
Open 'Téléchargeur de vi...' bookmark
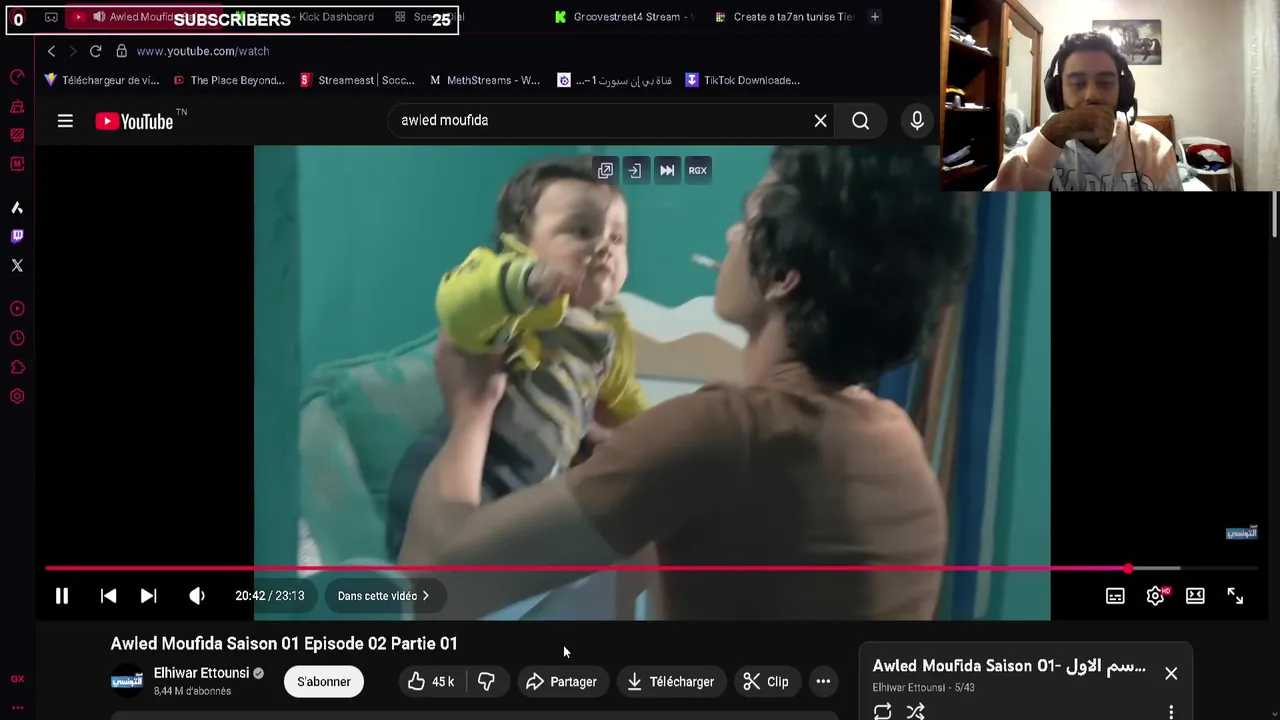(102, 80)
